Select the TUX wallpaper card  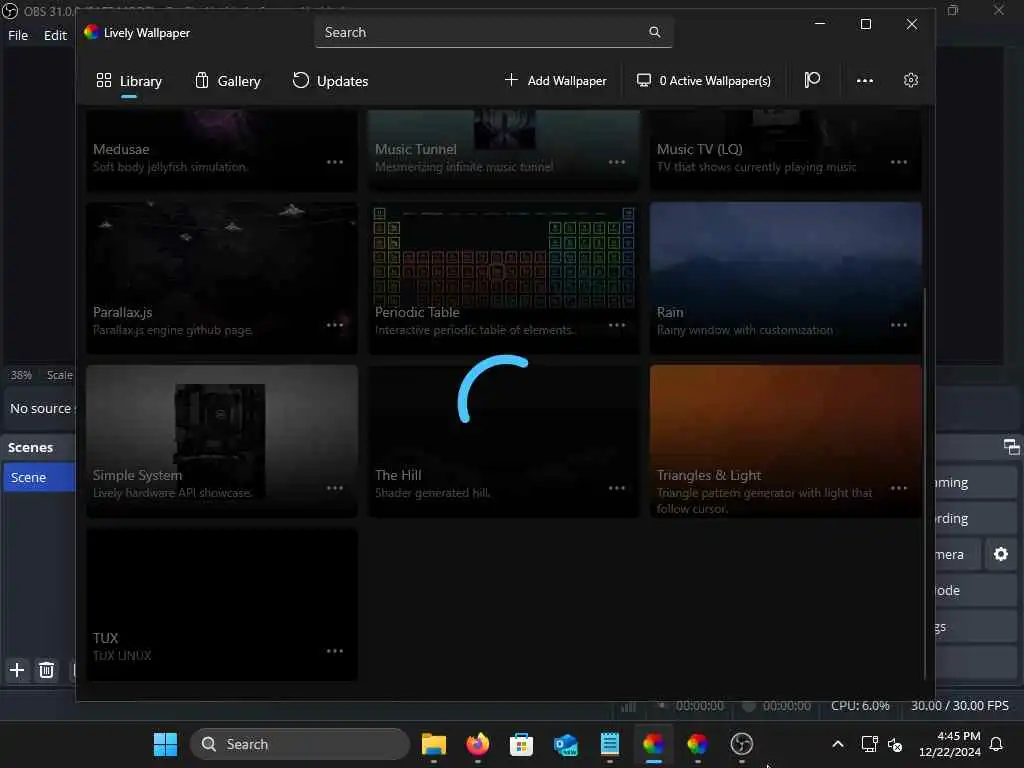[x=221, y=604]
